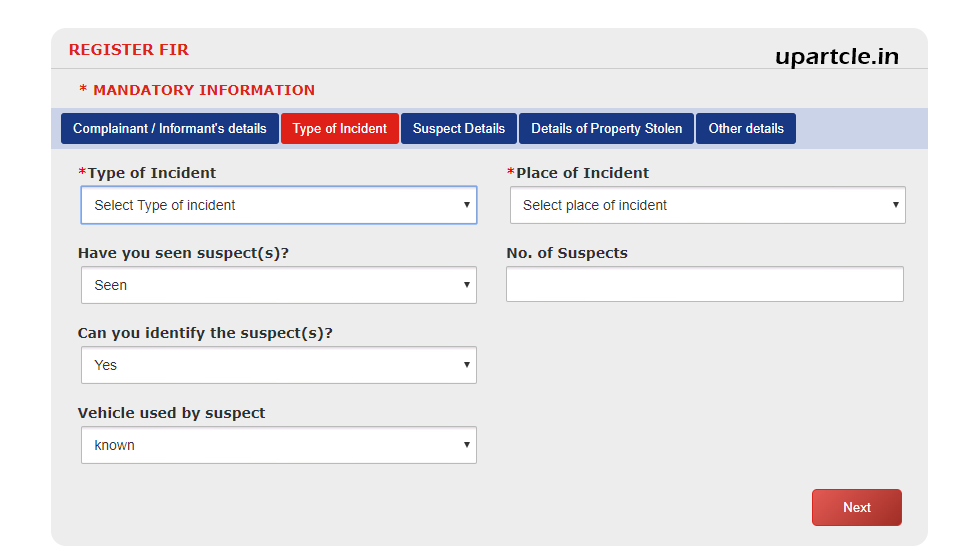The image size is (969, 560).
Task: Click the No. of Suspects label
Action: 567,253
